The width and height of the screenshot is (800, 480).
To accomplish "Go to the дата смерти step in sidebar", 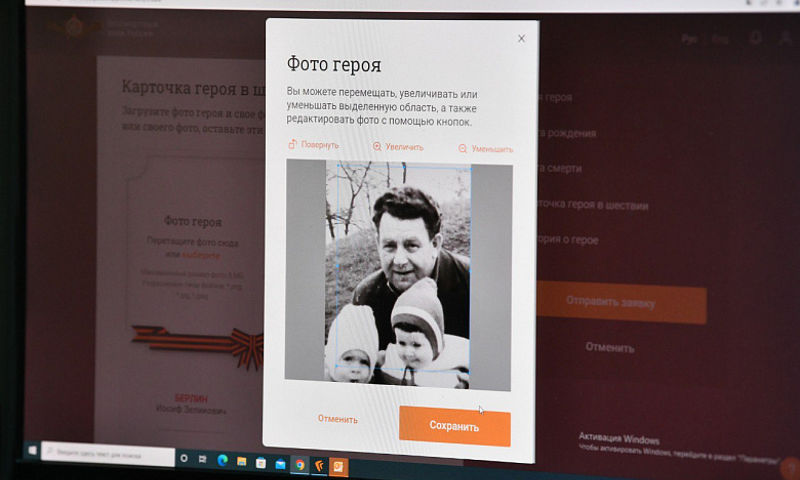I will pyautogui.click(x=560, y=168).
